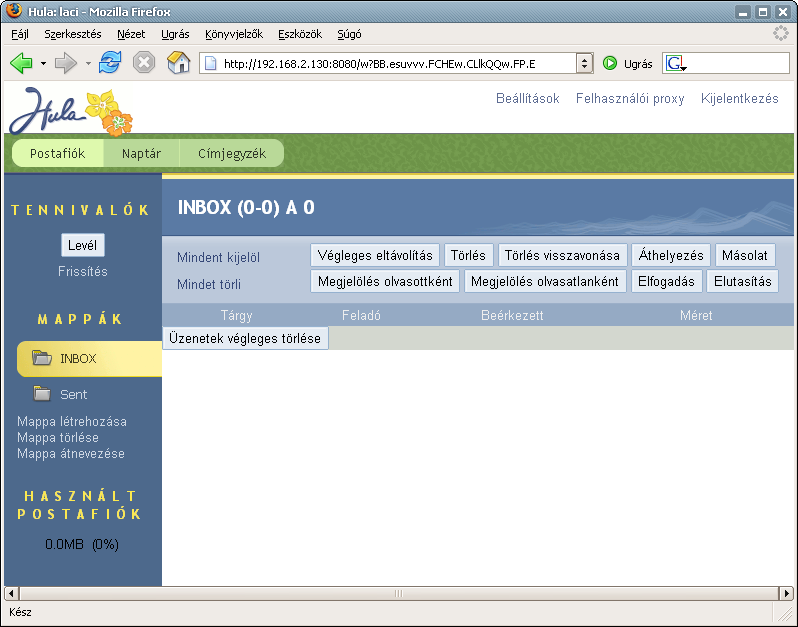Image resolution: width=798 pixels, height=627 pixels.
Task: Expand the address bar URL history dropdown
Action: [x=584, y=64]
